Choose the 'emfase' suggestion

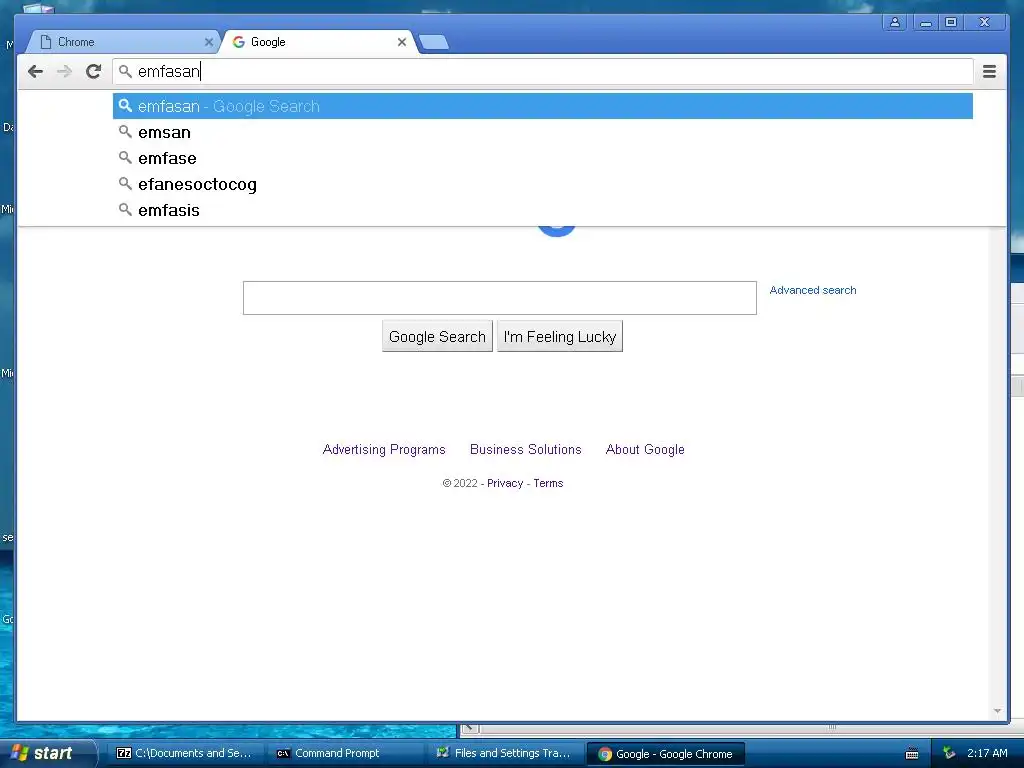(543, 158)
